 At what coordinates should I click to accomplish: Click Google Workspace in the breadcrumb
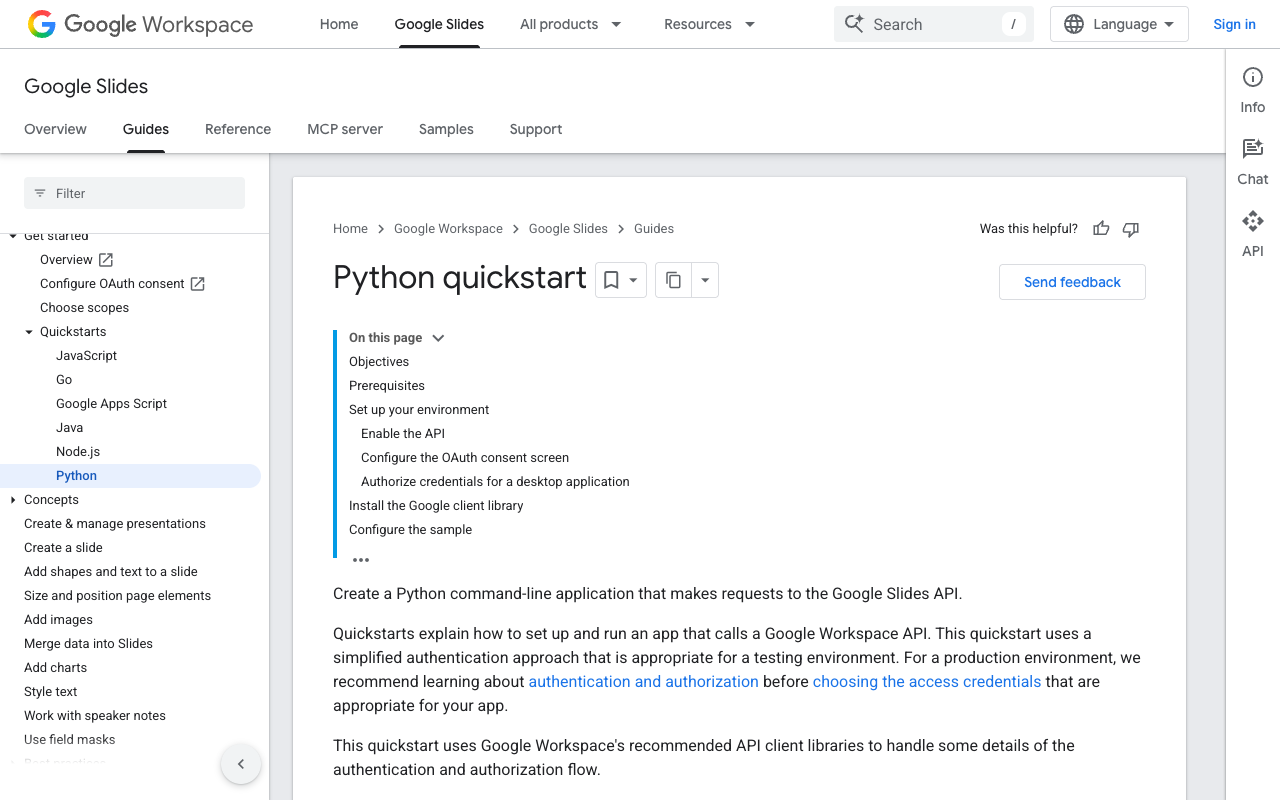448,229
